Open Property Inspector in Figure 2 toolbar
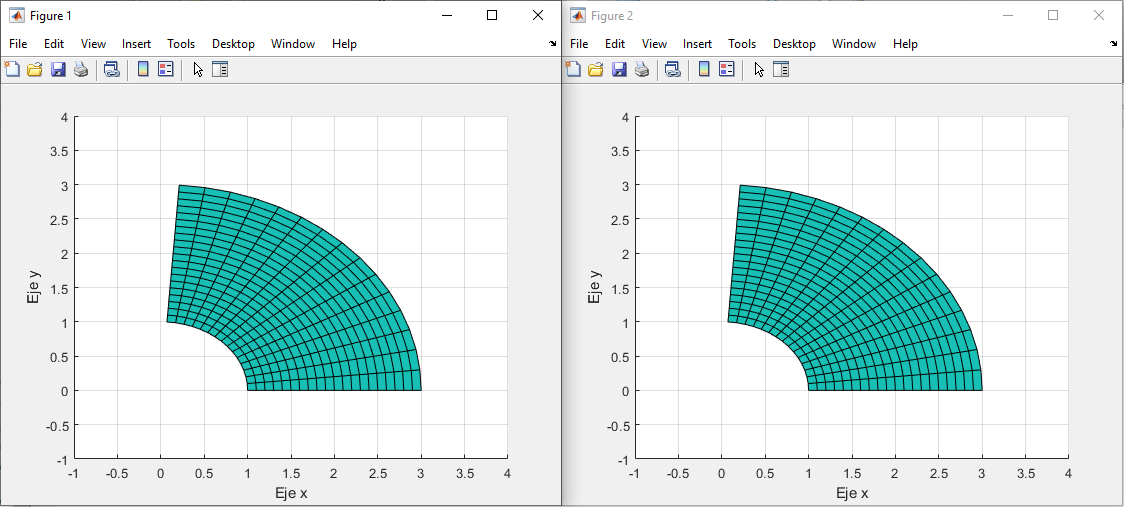The width and height of the screenshot is (1124, 507). (781, 69)
